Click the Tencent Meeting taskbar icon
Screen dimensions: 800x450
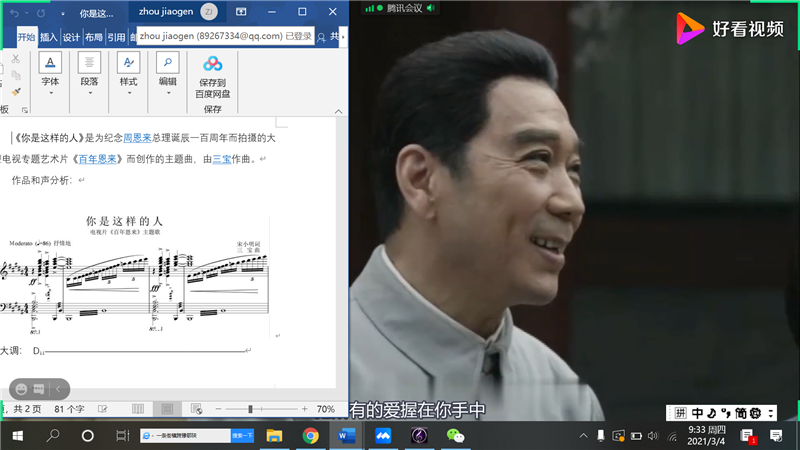(x=383, y=436)
